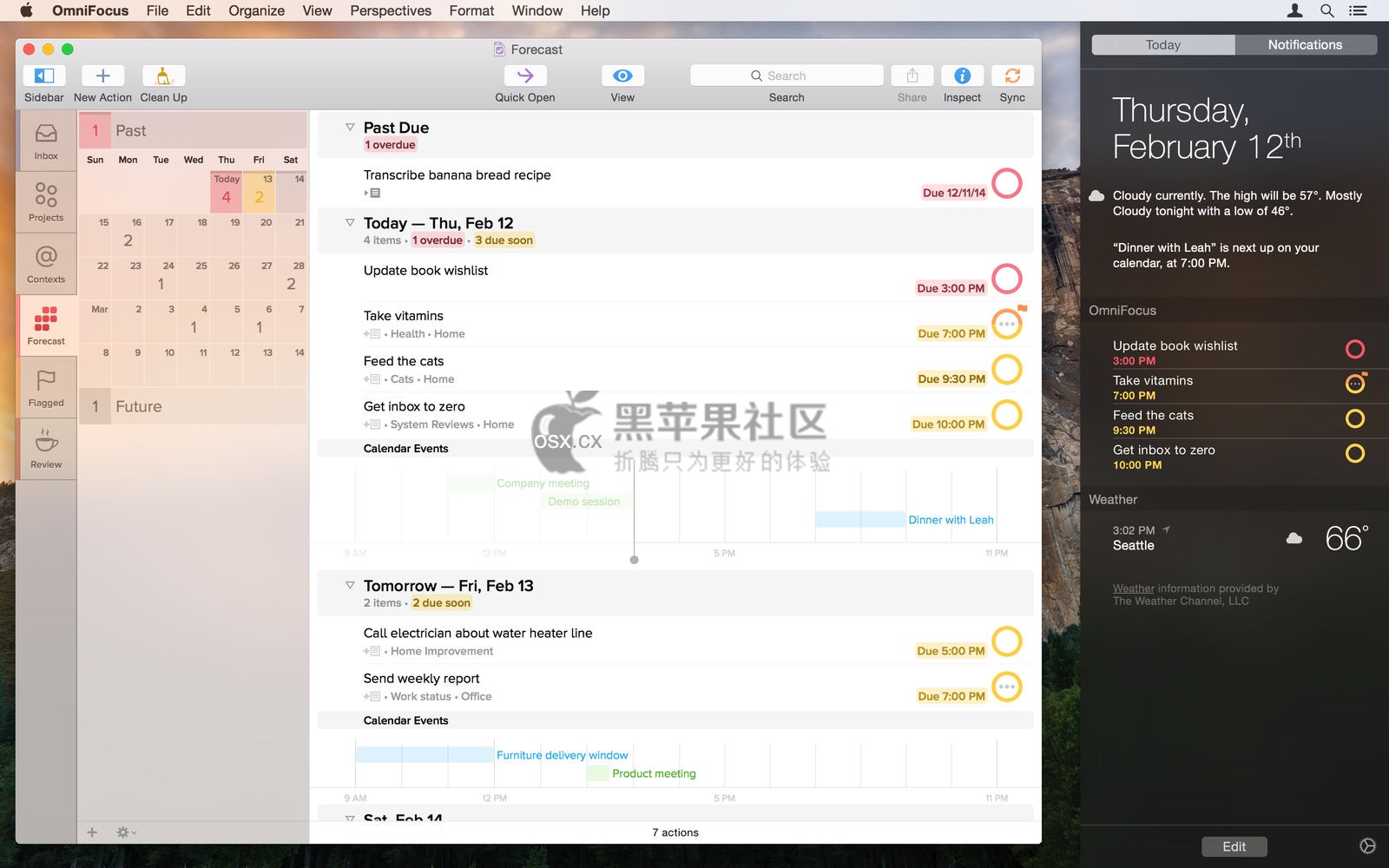Click the Search field in toolbar
This screenshot has height=868, width=1389.
pyautogui.click(x=787, y=76)
